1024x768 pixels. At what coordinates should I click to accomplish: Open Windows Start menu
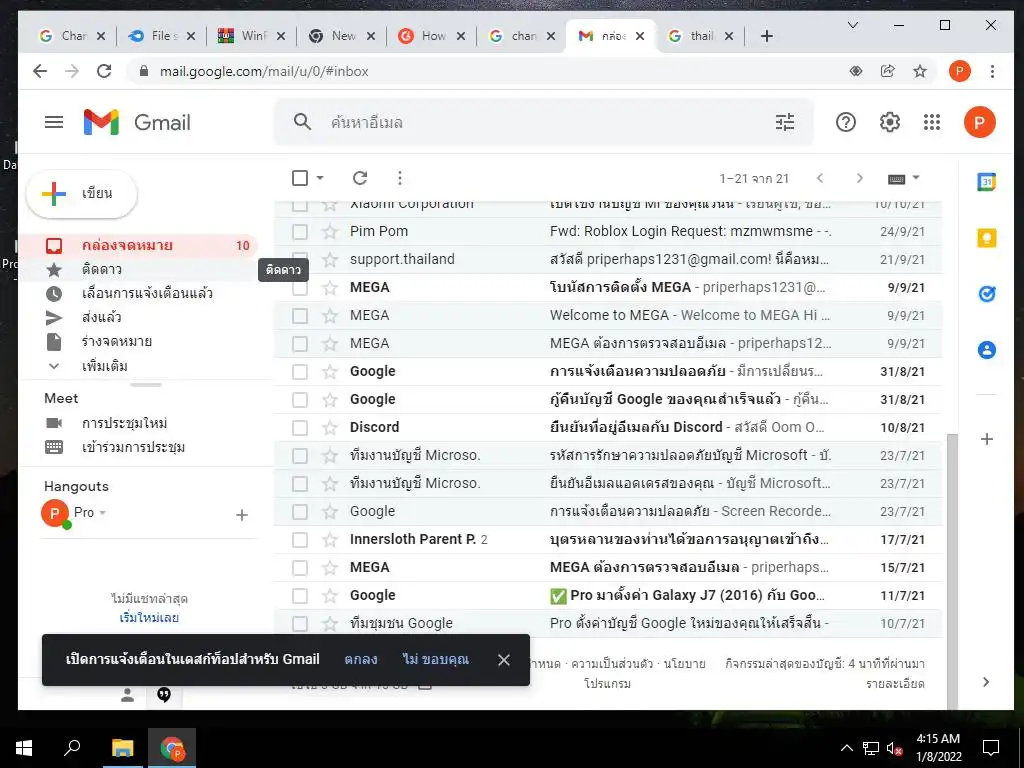coord(24,748)
